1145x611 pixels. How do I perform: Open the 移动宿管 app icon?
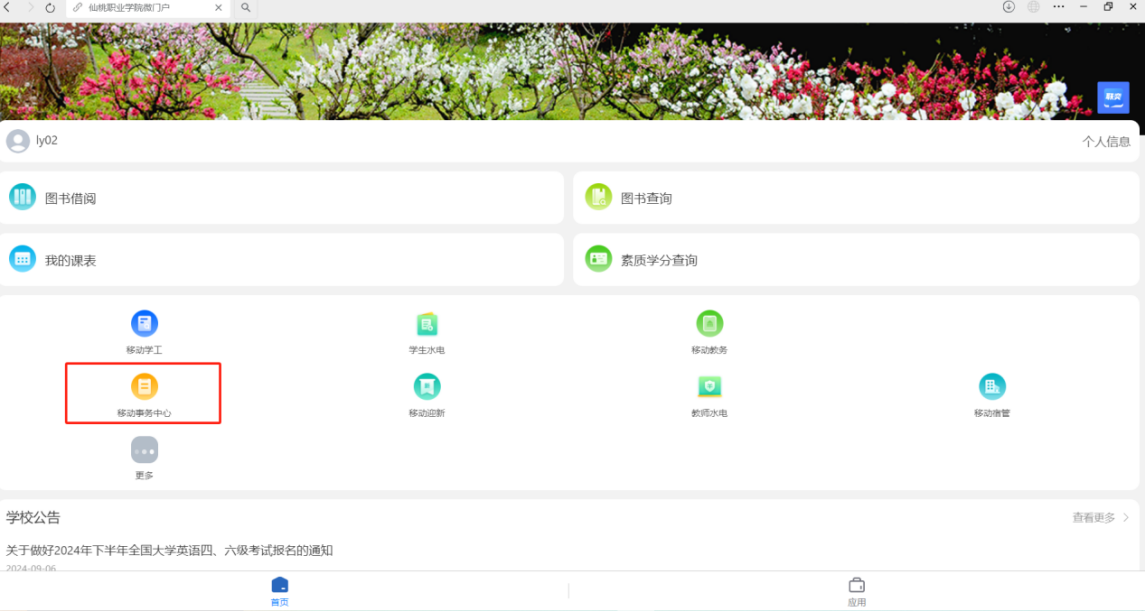point(992,387)
